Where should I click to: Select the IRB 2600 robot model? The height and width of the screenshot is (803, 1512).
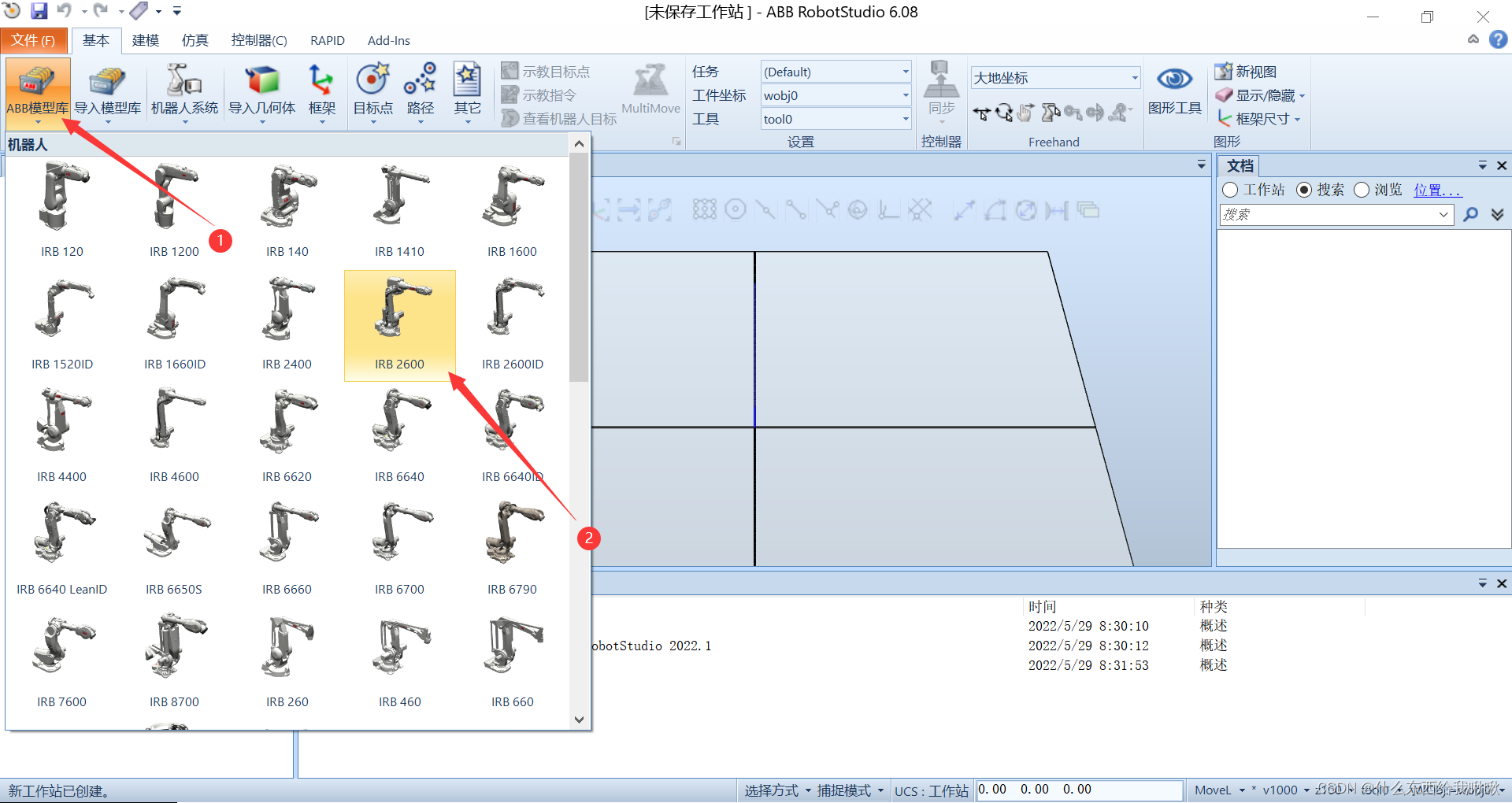click(399, 324)
